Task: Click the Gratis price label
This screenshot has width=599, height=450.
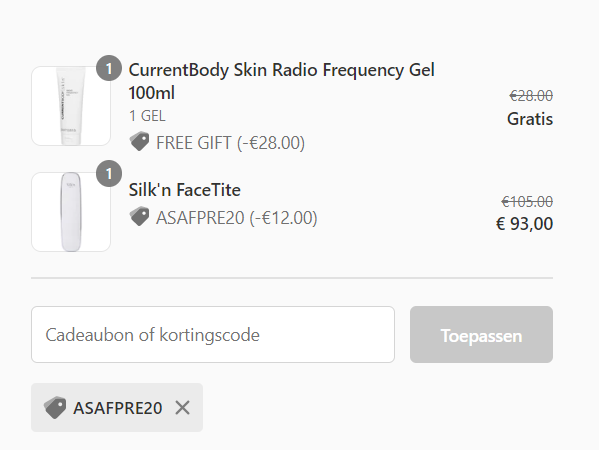Action: 530,119
